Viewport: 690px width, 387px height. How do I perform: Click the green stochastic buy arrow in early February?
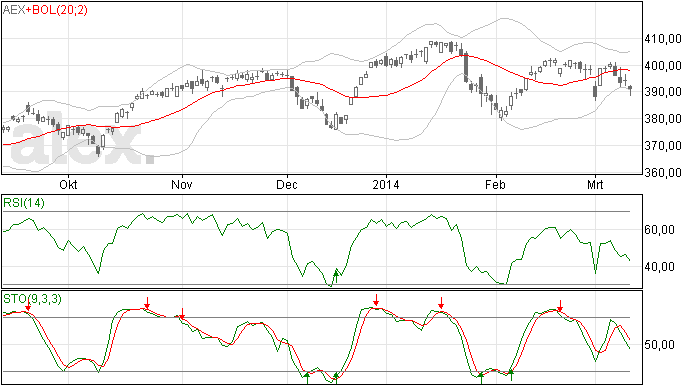511,375
